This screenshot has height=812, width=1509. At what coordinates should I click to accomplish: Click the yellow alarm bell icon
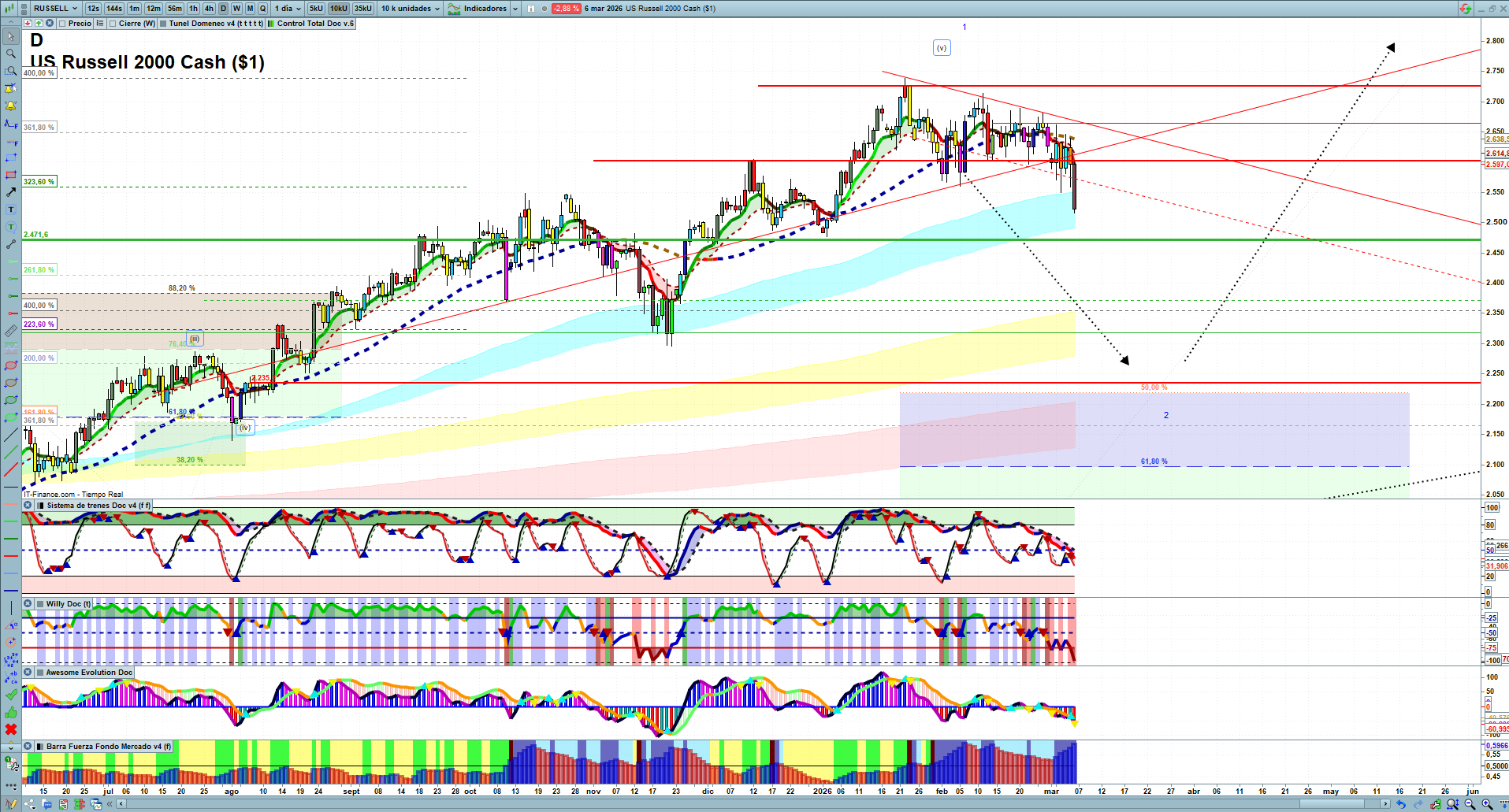pyautogui.click(x=11, y=106)
